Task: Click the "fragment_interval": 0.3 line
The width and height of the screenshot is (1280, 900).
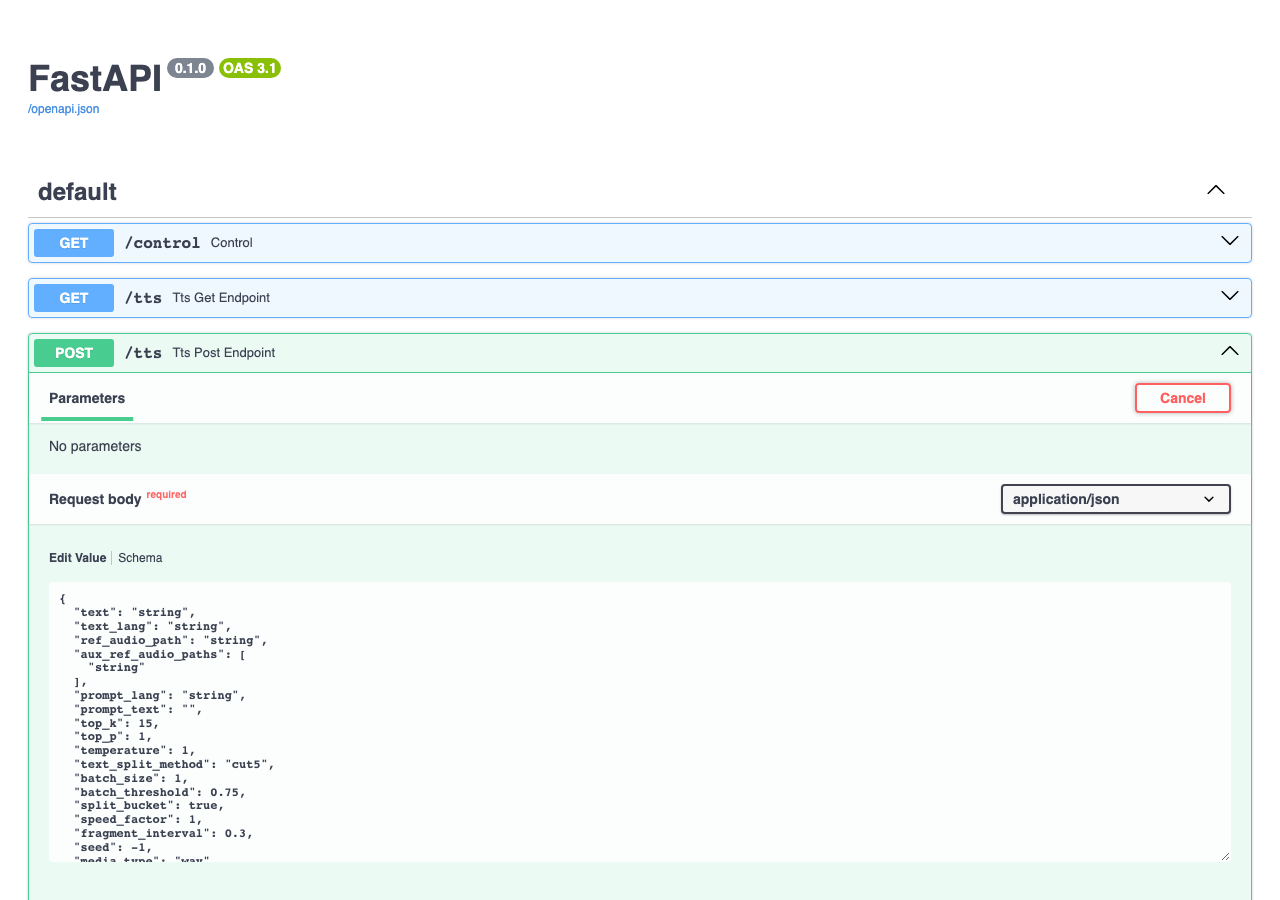Action: tap(163, 833)
